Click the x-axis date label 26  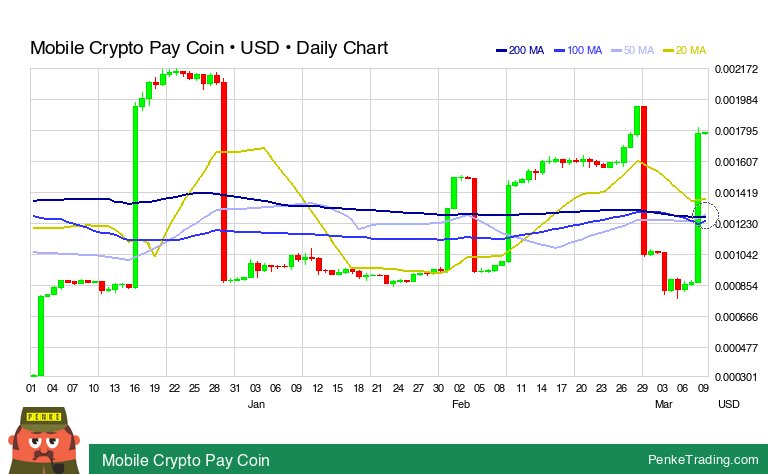622,388
